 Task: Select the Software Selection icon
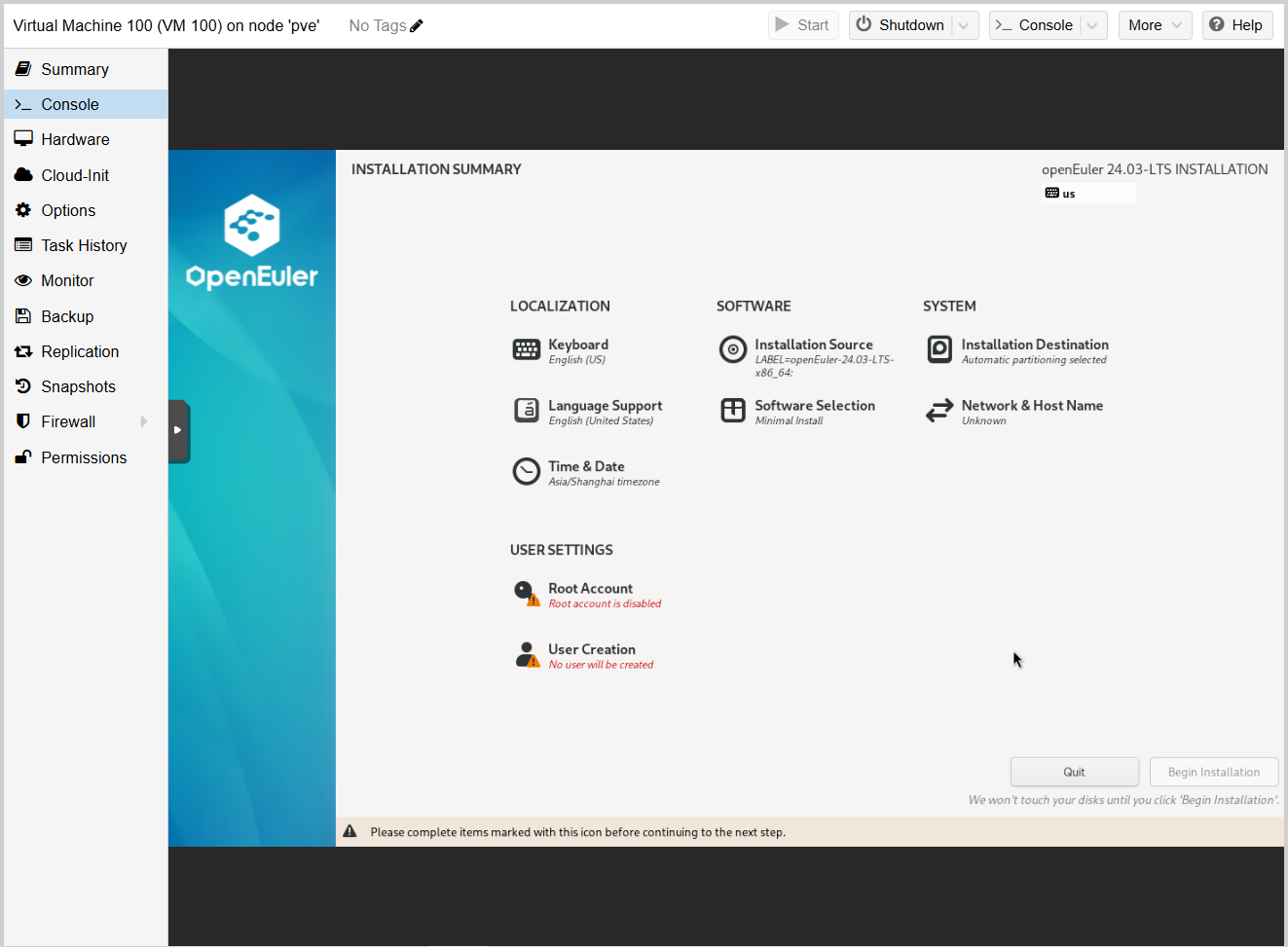(733, 411)
